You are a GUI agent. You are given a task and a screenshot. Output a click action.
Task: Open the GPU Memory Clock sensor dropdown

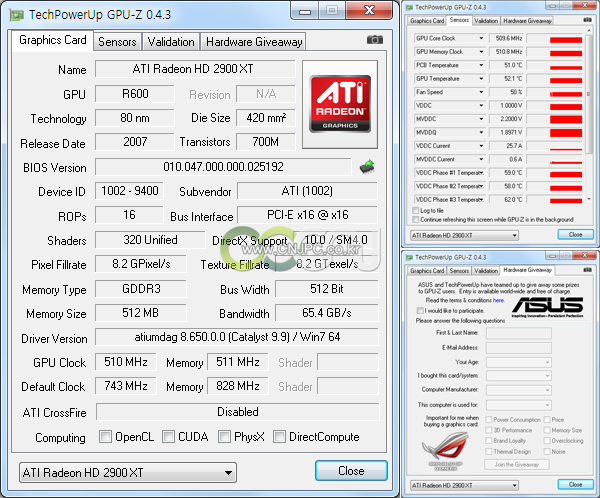click(481, 52)
